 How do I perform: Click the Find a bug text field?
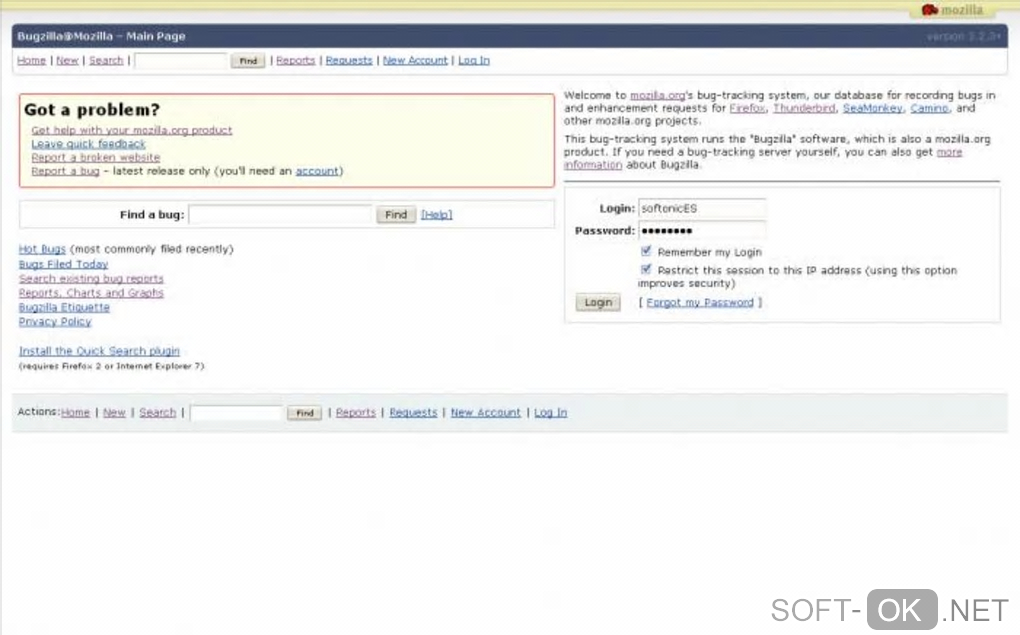280,215
